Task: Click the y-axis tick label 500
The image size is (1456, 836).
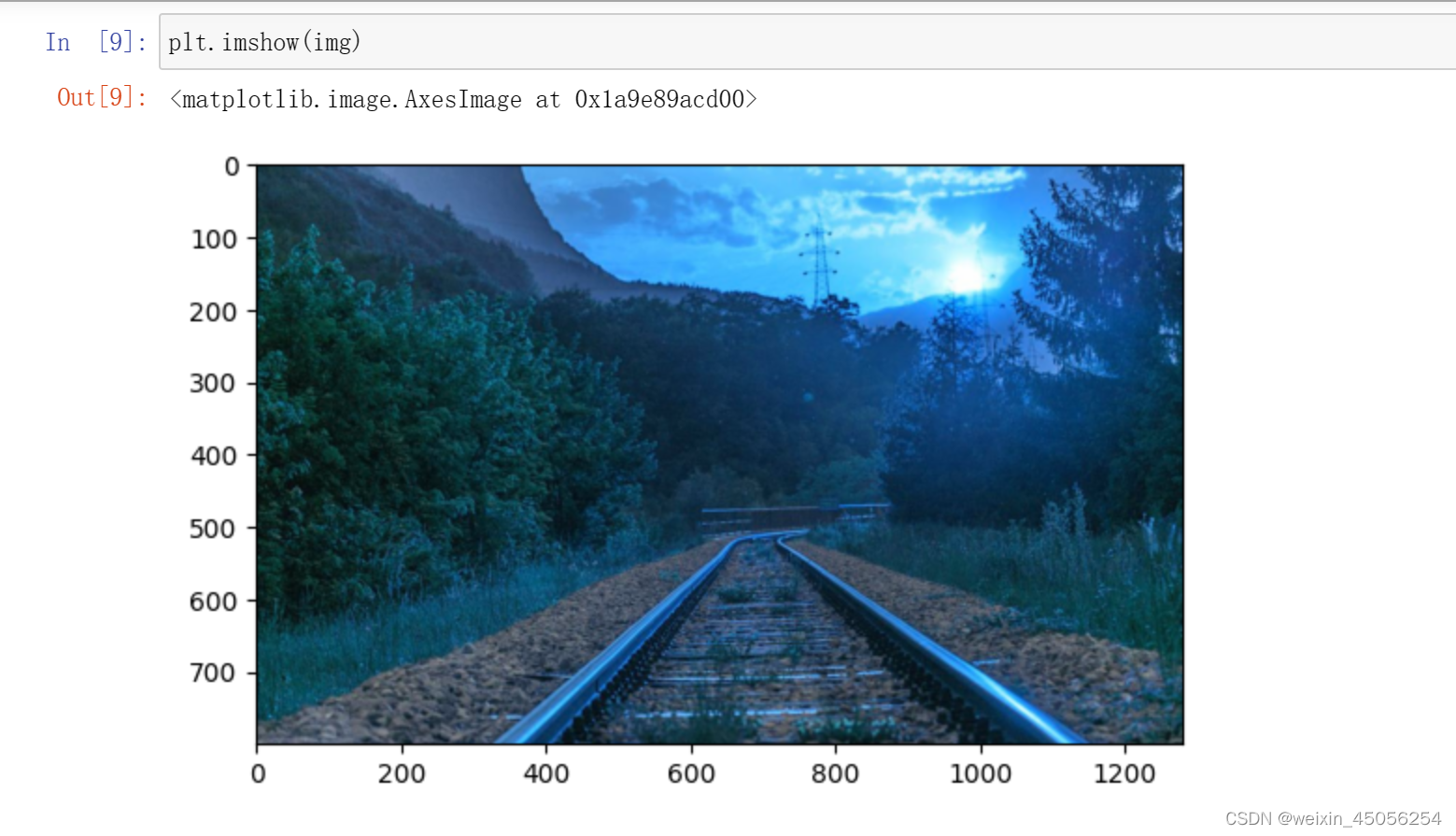Action: [x=213, y=529]
